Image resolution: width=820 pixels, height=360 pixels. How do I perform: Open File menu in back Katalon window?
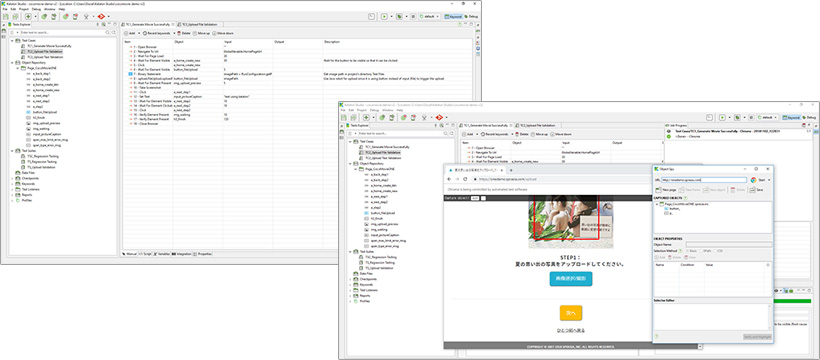pyautogui.click(x=5, y=9)
